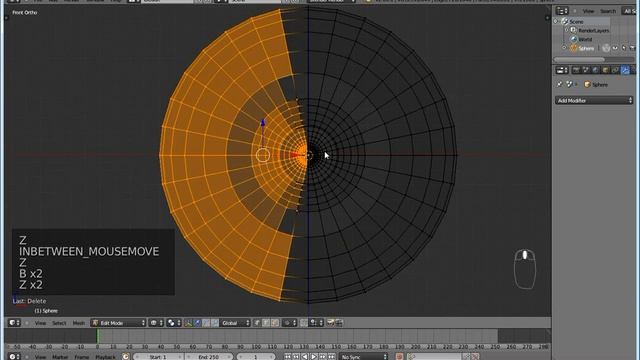Select the scale manipulator icon
Viewport: 640px width, 360px height.
[215, 323]
